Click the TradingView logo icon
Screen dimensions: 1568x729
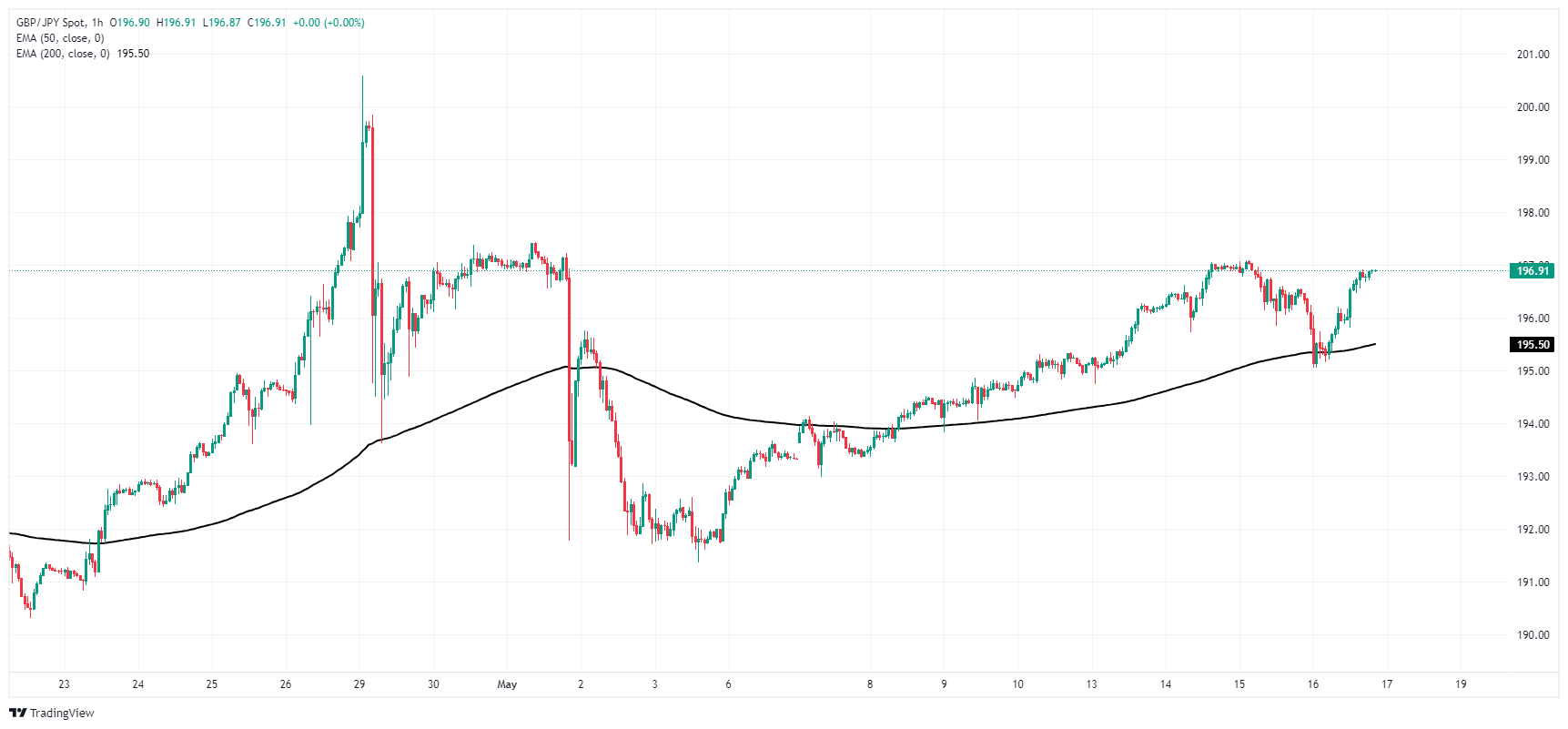coord(18,714)
